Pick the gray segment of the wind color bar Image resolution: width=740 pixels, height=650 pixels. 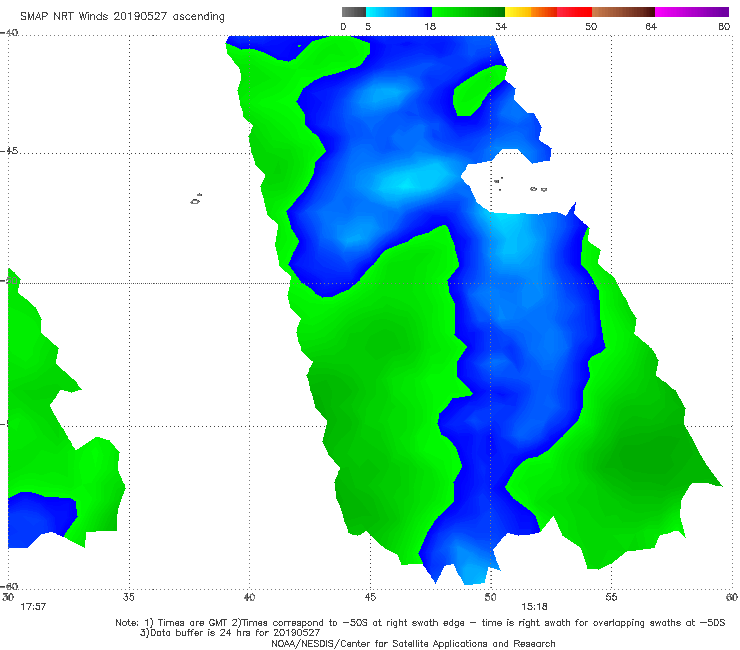pos(354,12)
